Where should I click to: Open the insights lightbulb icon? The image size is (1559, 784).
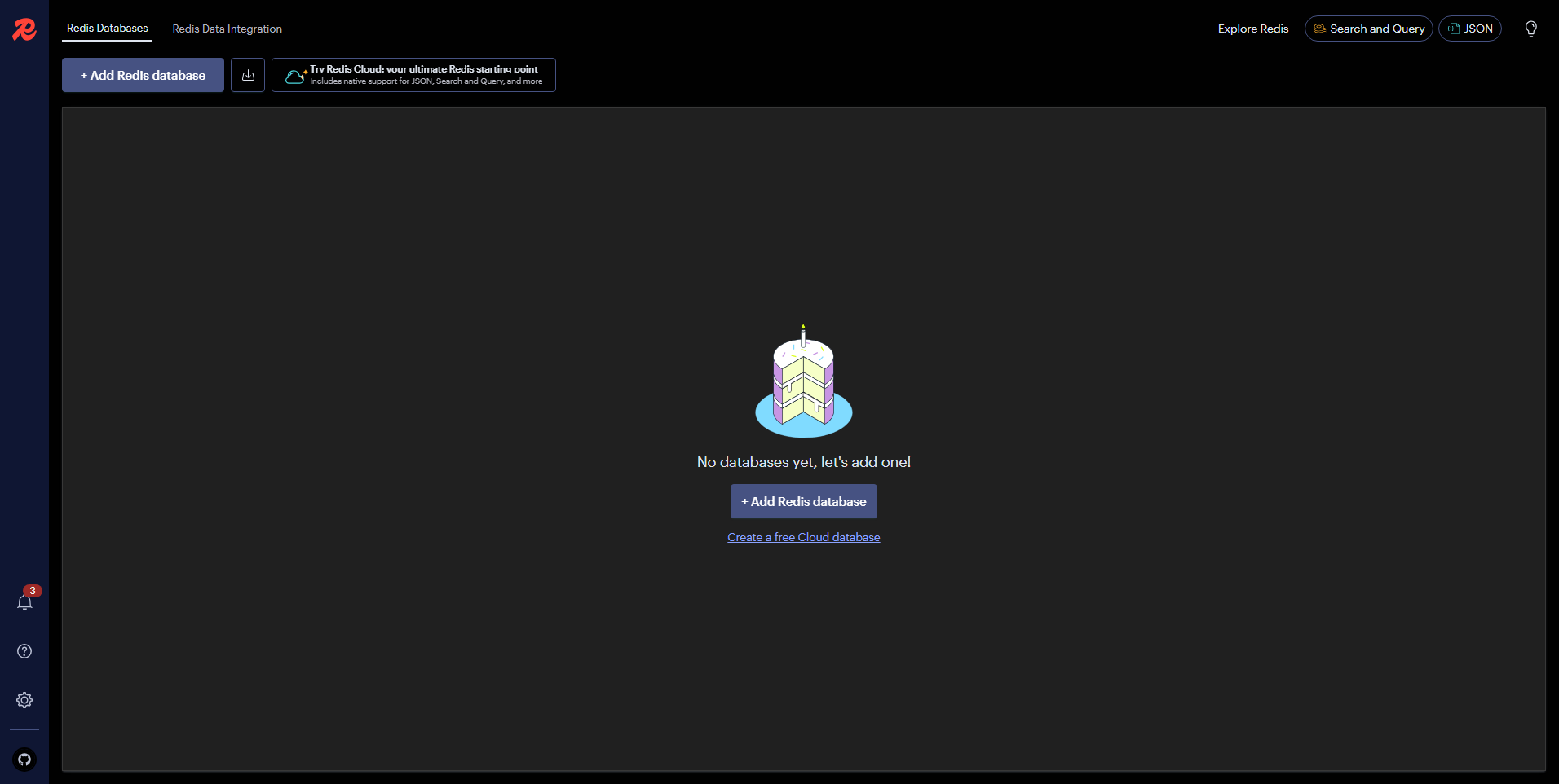[x=1531, y=29]
